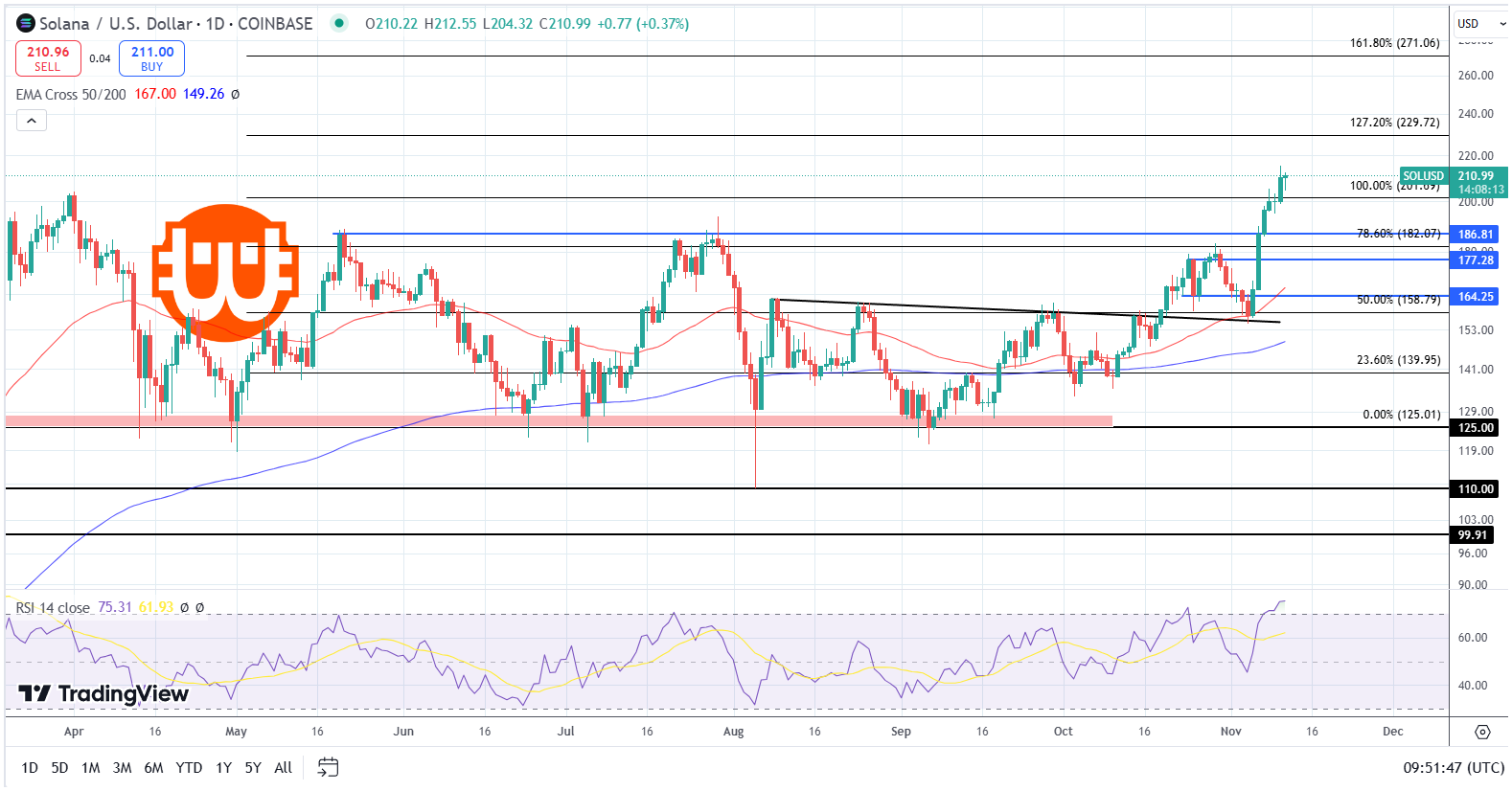Click the green market status dot
This screenshot has width=1512, height=791.
pos(339,23)
